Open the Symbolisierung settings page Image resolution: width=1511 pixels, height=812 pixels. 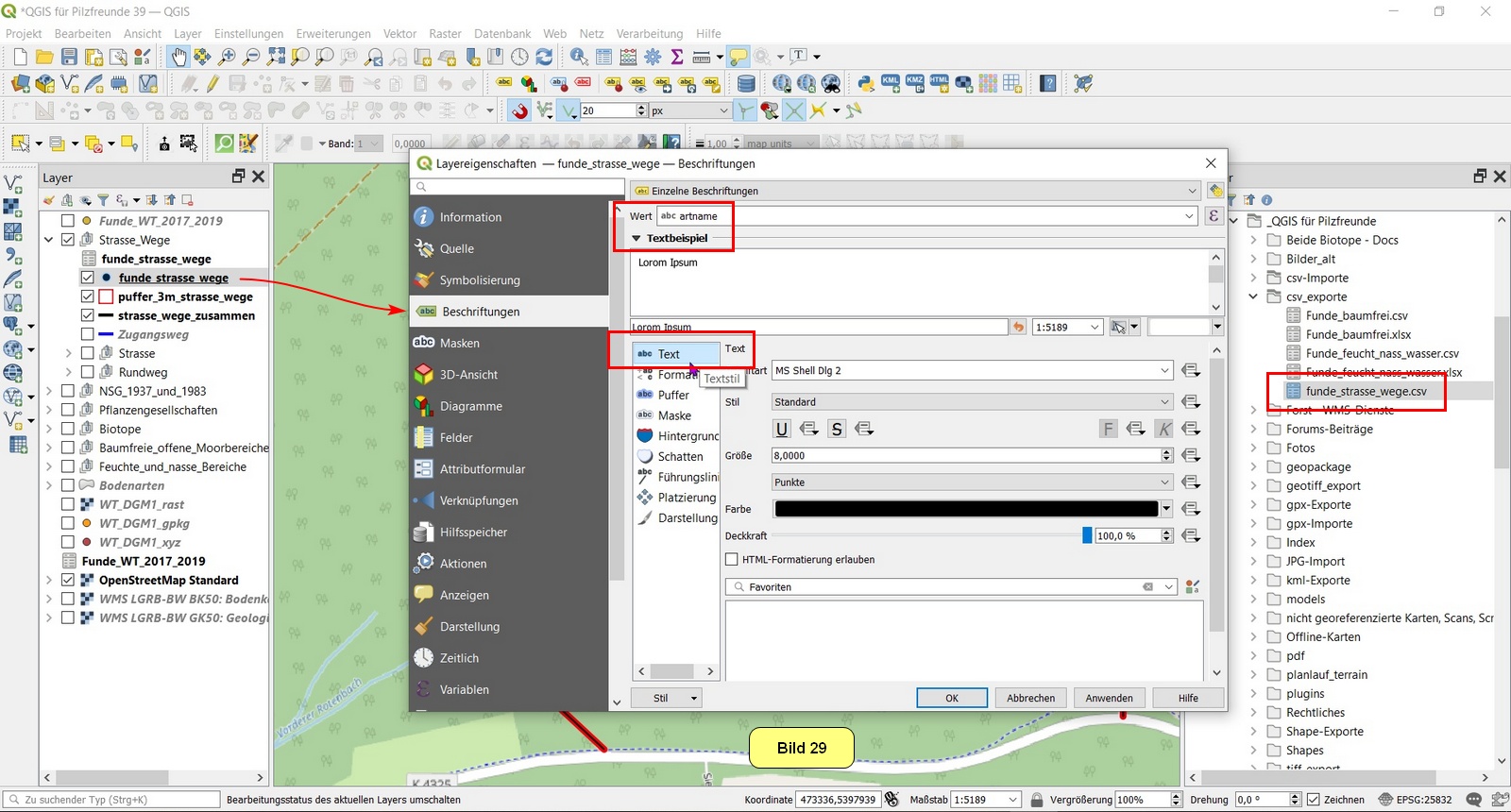[x=479, y=280]
